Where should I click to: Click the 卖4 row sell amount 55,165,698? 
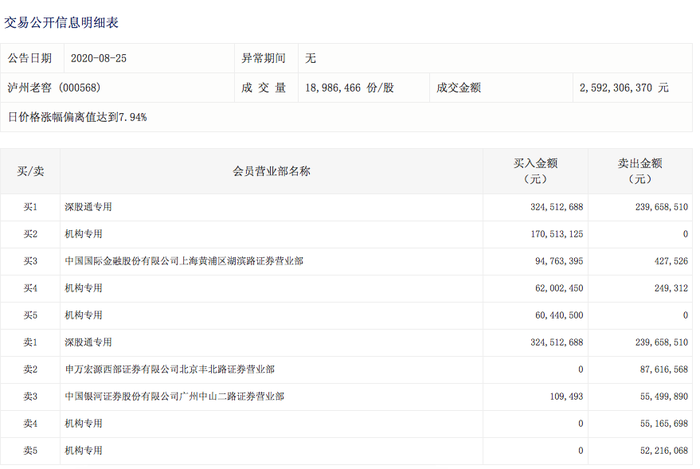tap(657, 424)
